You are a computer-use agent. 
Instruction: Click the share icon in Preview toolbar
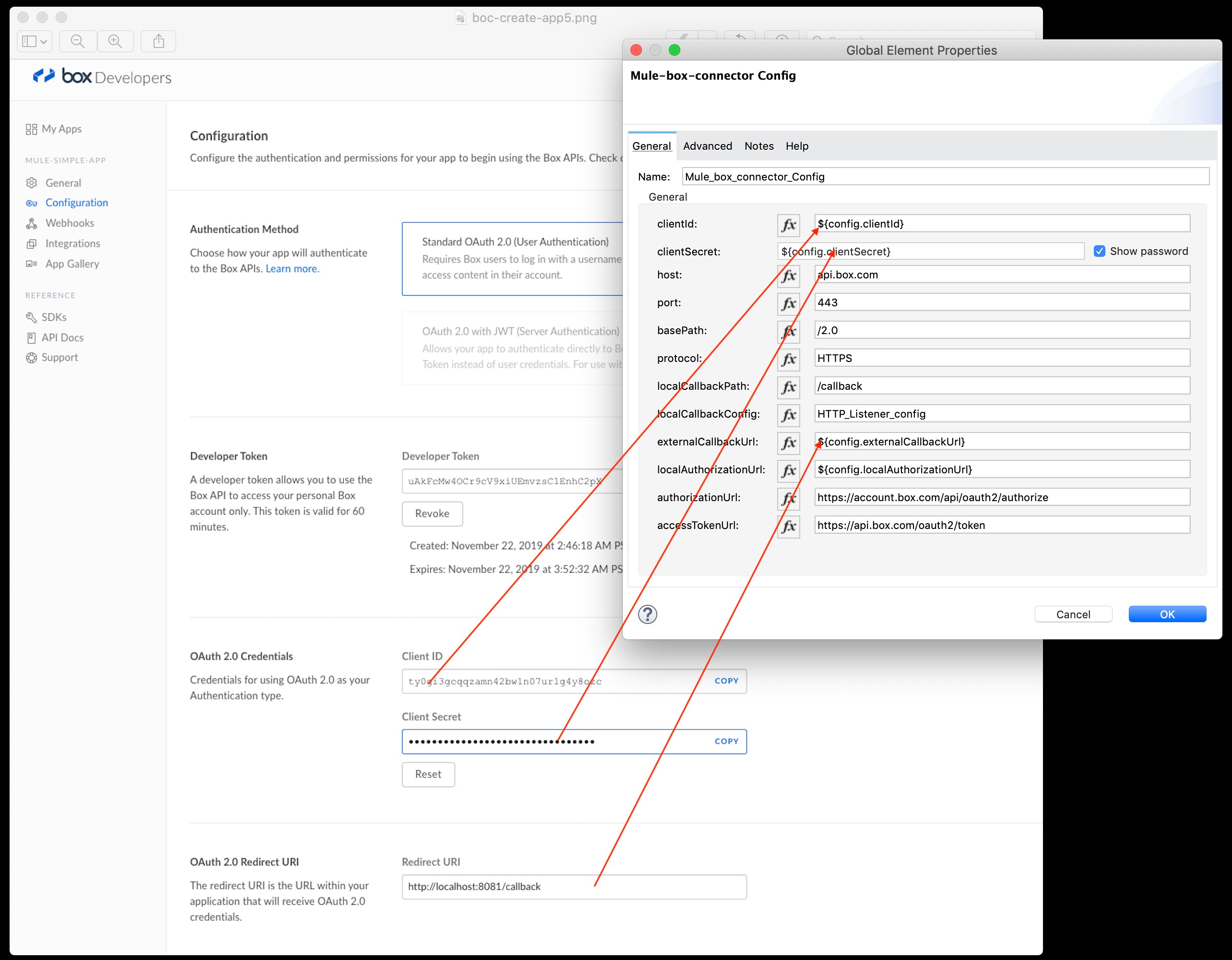click(x=158, y=41)
